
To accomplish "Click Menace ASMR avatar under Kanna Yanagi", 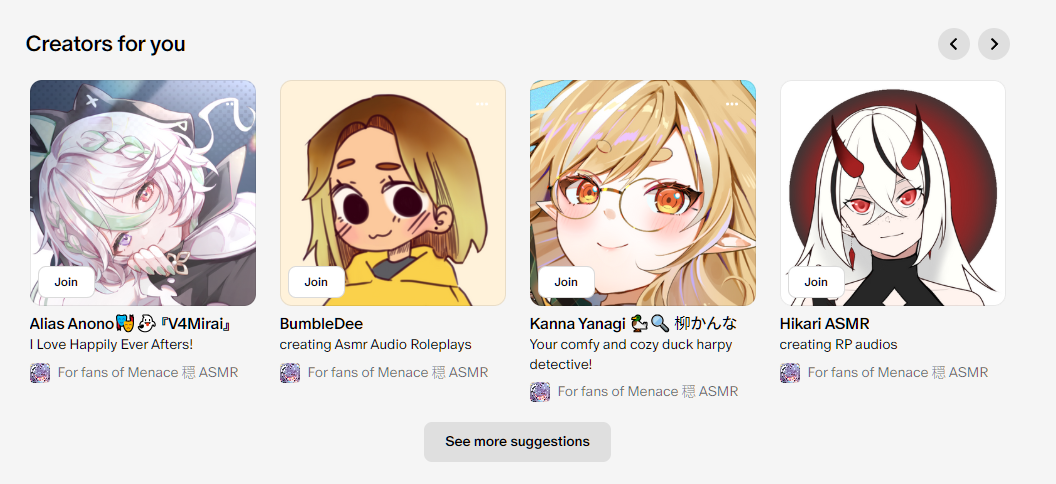I will pyautogui.click(x=539, y=392).
